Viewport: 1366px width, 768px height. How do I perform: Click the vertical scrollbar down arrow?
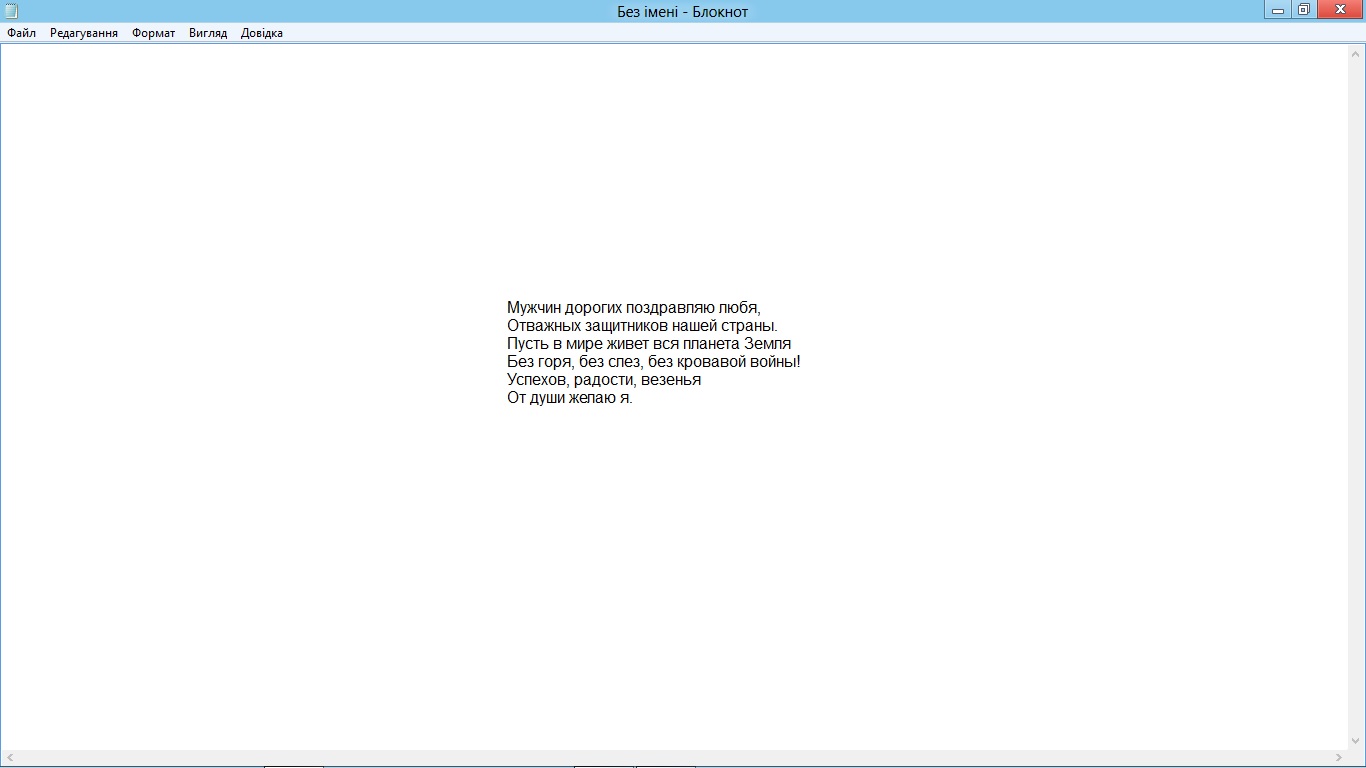[x=1357, y=741]
